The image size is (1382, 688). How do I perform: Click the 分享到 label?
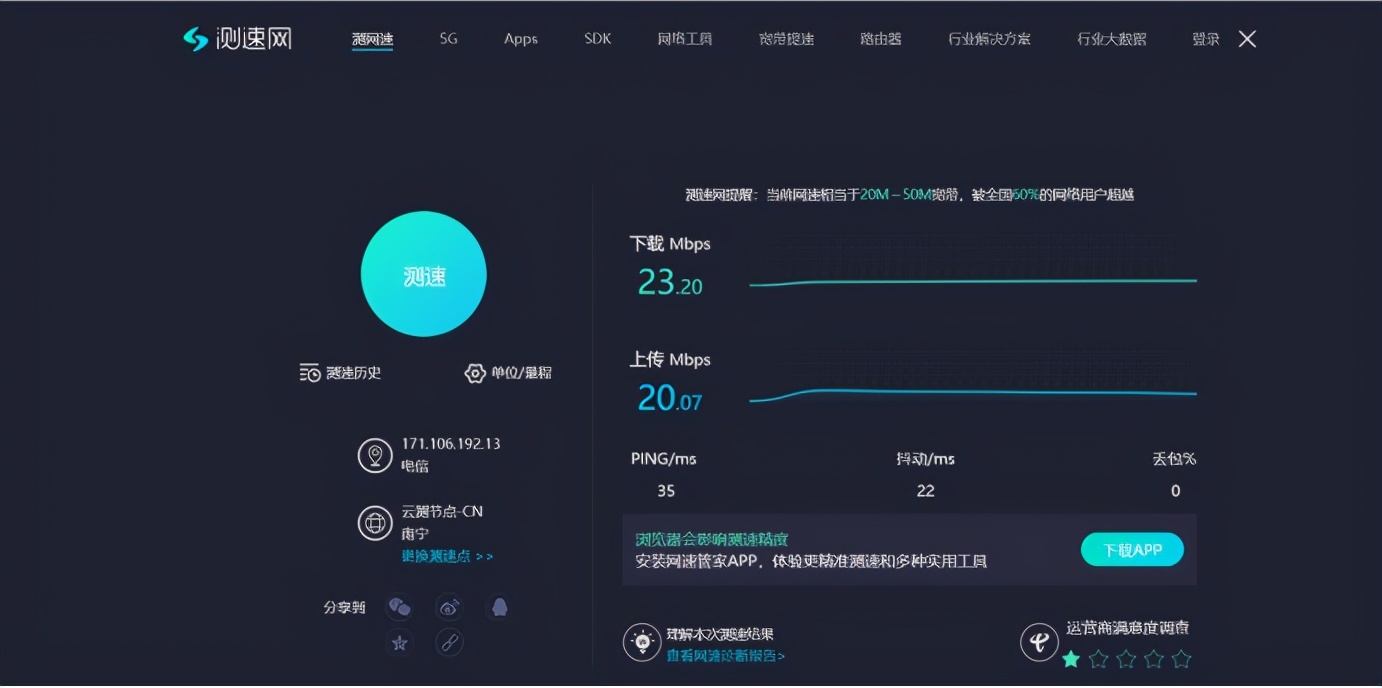coord(344,607)
